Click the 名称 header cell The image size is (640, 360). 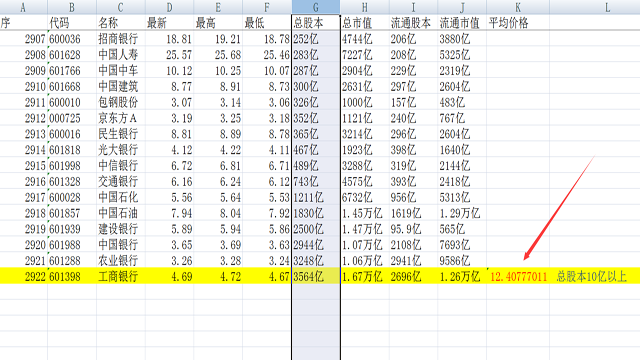pos(120,23)
